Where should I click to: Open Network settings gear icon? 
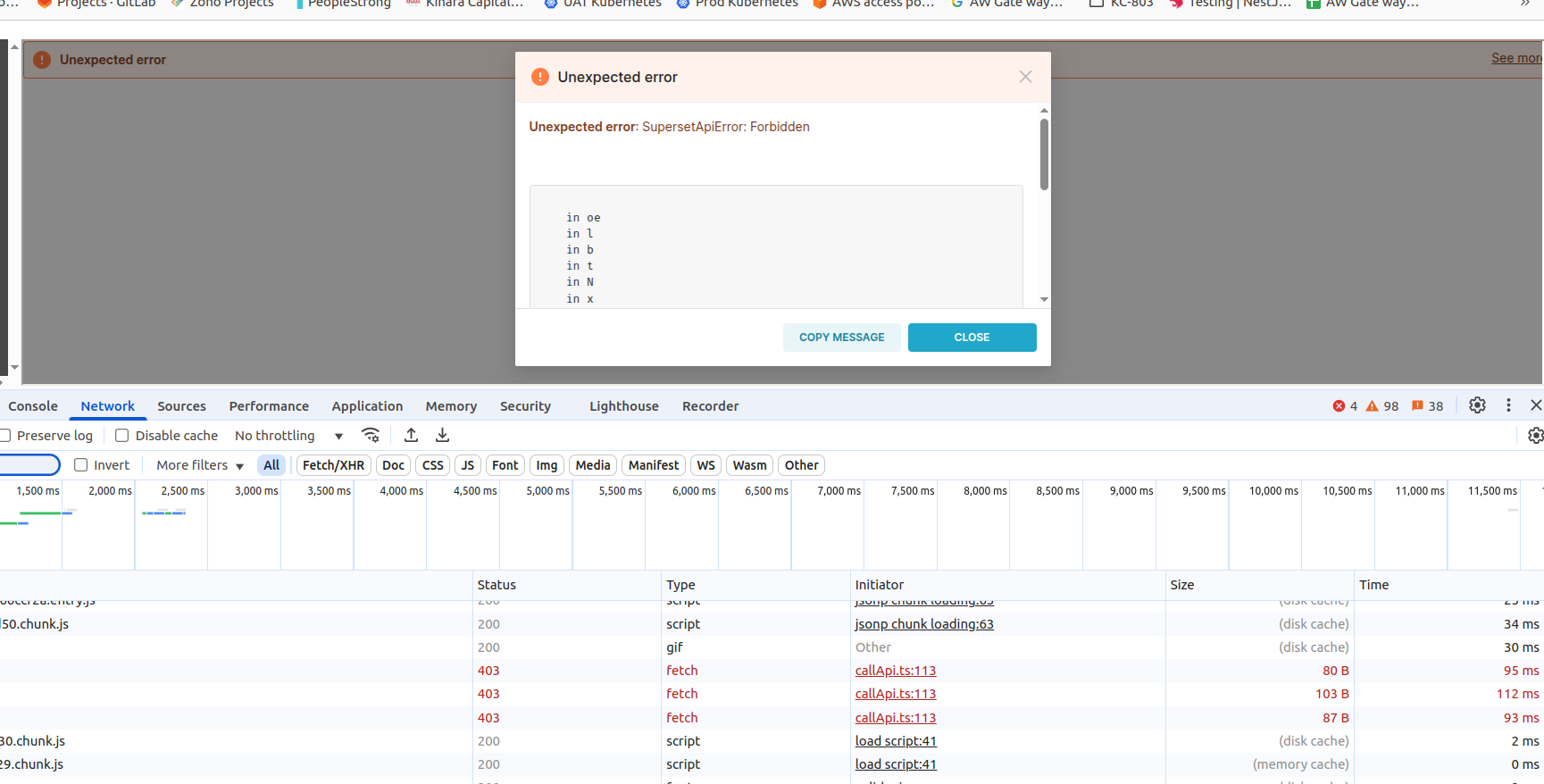click(1535, 435)
